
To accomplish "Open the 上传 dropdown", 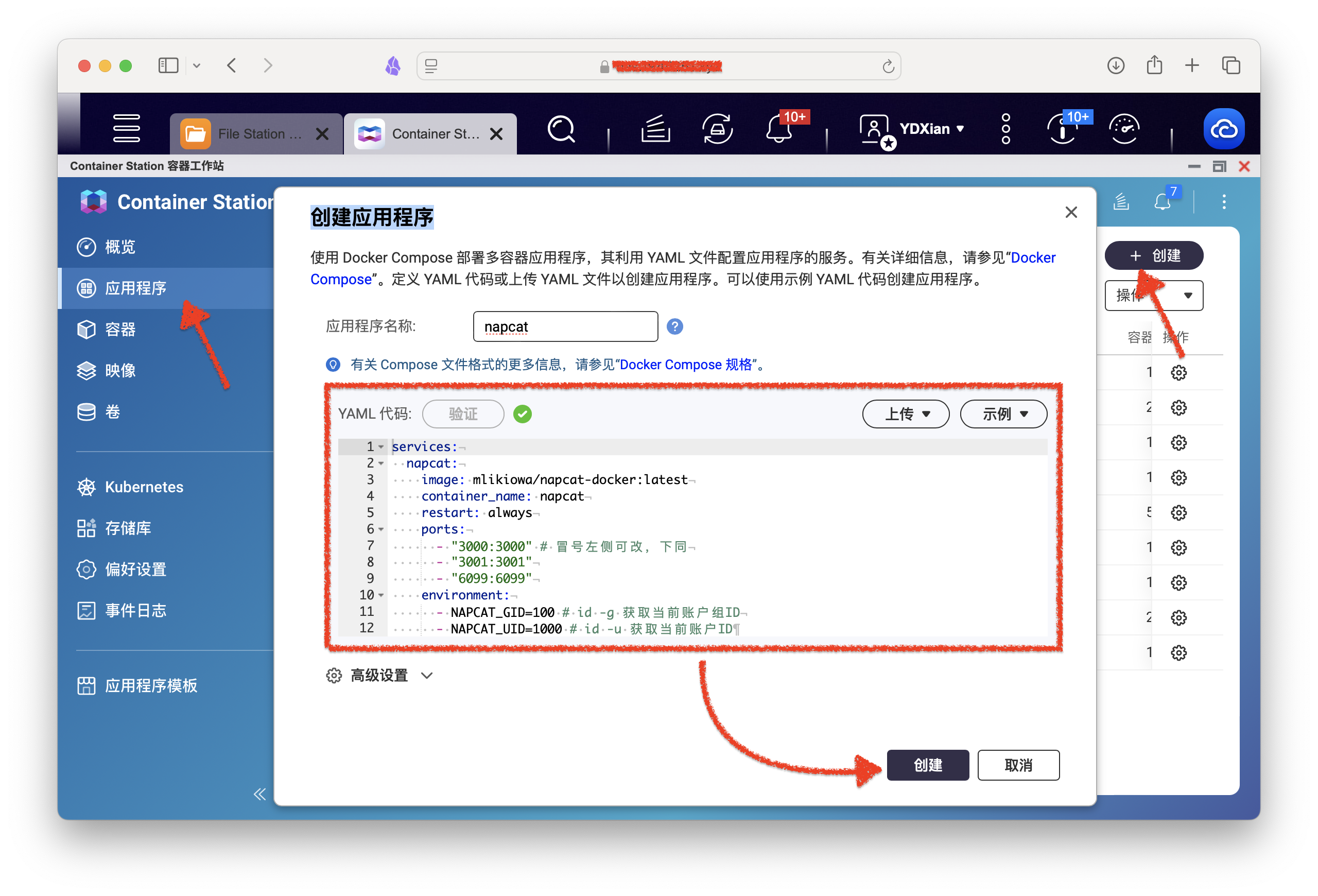I will [x=906, y=414].
